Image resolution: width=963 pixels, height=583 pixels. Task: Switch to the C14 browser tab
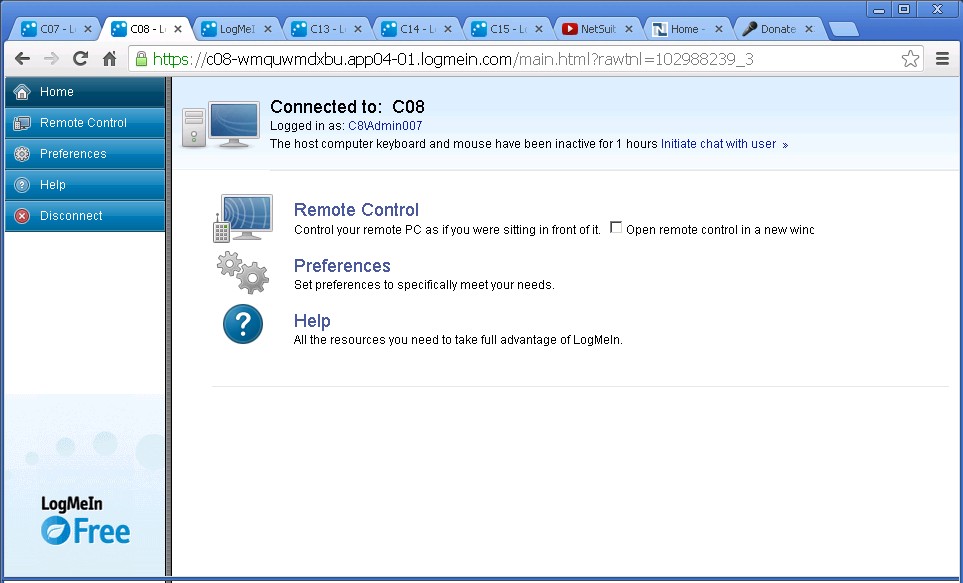click(x=416, y=29)
